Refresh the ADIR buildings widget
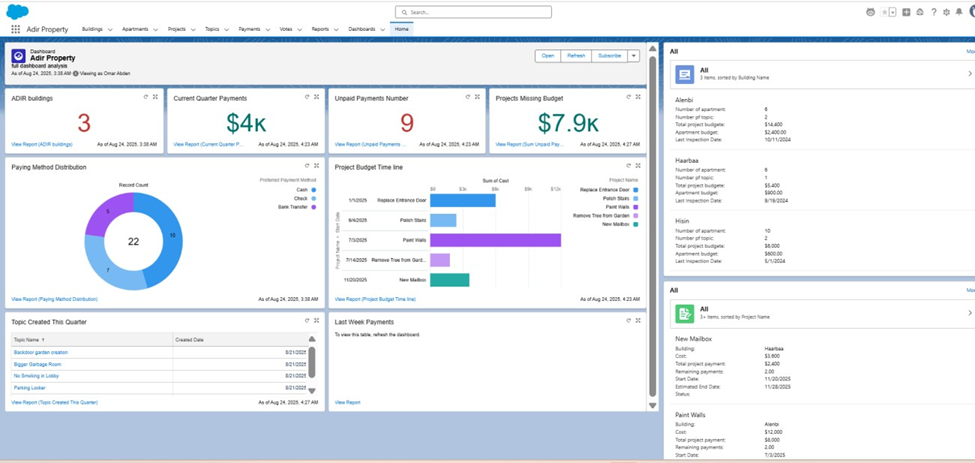 tap(146, 97)
